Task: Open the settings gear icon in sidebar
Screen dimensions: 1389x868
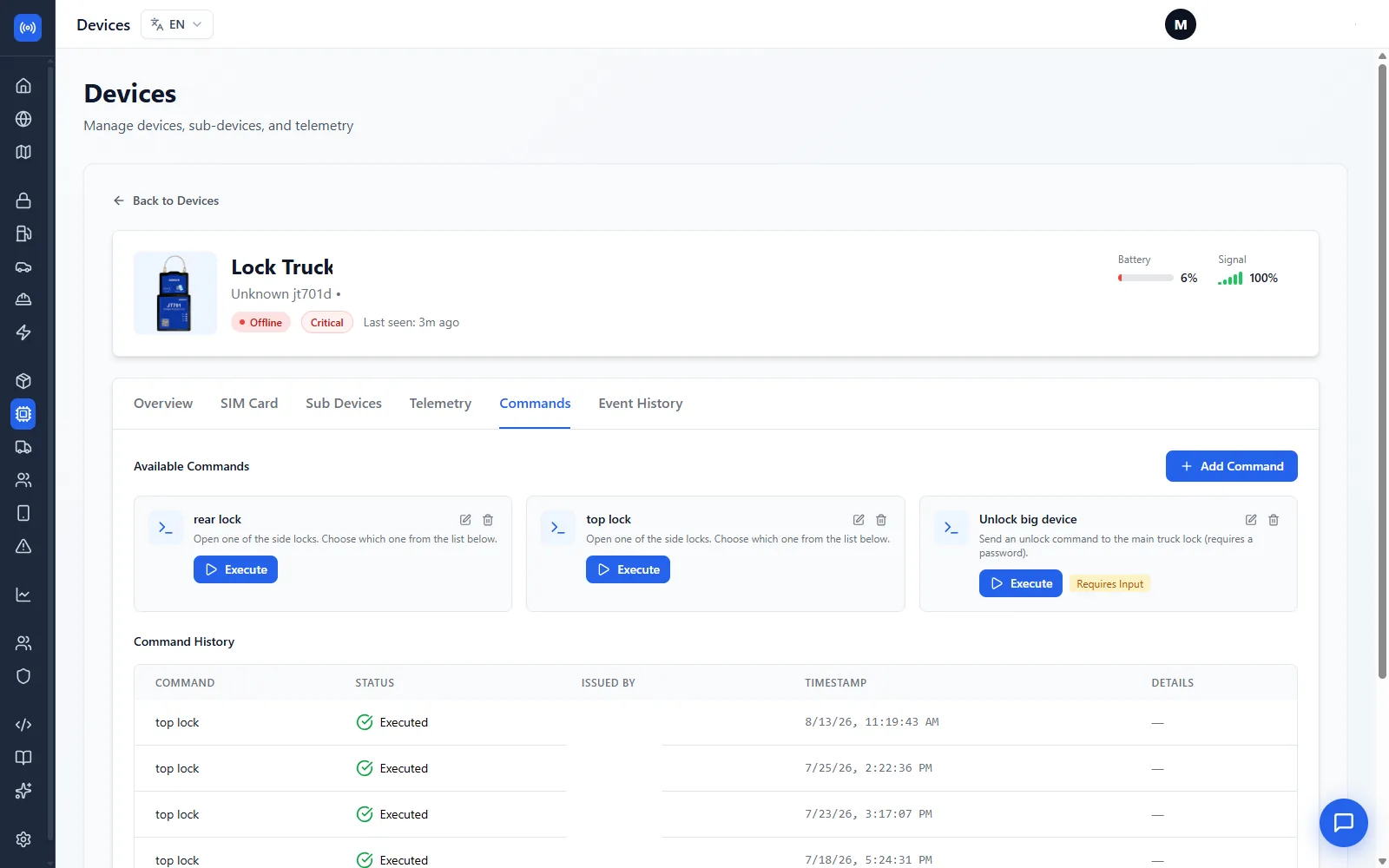Action: pyautogui.click(x=23, y=839)
